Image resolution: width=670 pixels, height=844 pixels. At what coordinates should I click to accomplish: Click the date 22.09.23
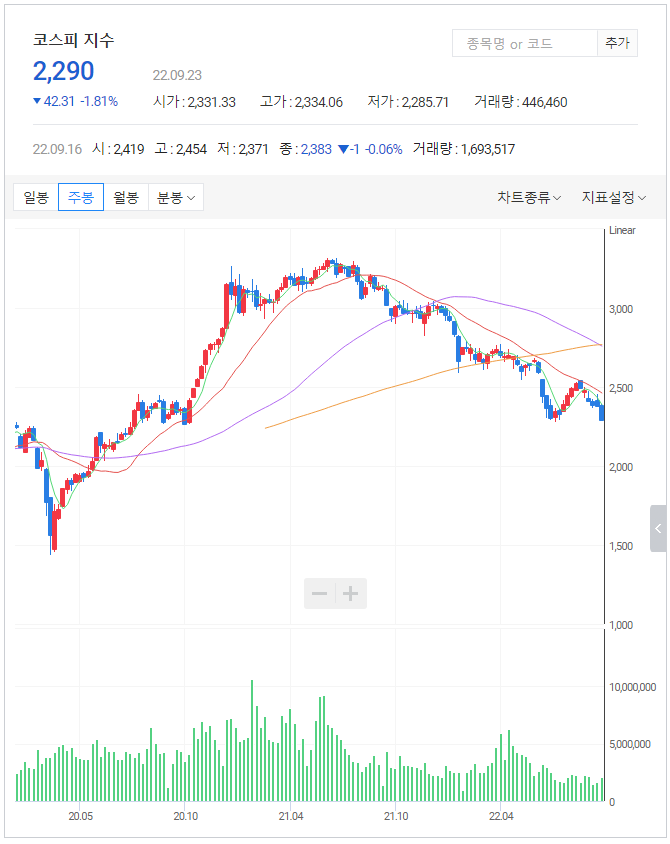(x=177, y=75)
